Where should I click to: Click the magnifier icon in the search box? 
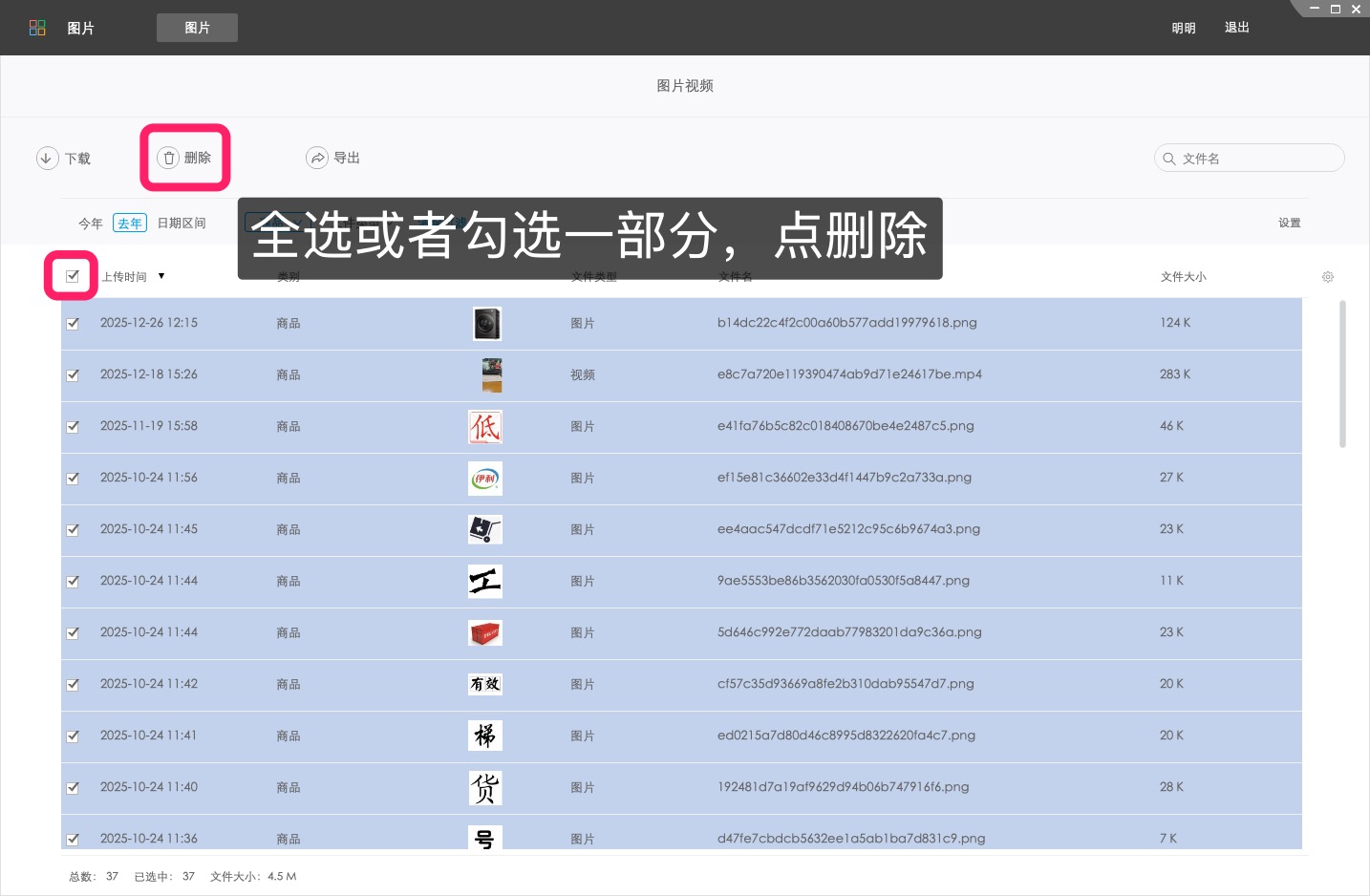click(1169, 159)
